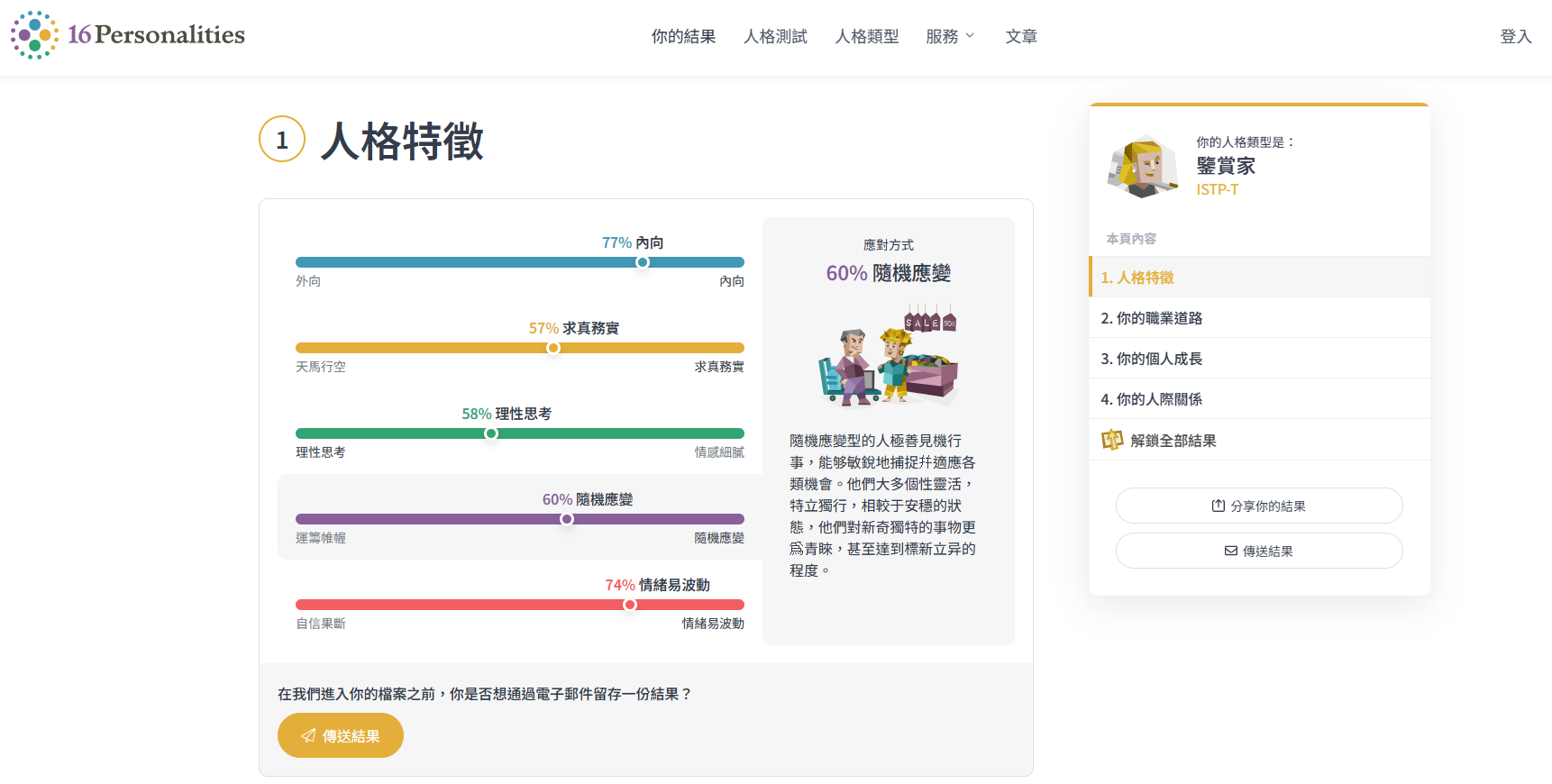Image resolution: width=1552 pixels, height=784 pixels.
Task: Go to the 人格類型 page
Action: tap(866, 36)
